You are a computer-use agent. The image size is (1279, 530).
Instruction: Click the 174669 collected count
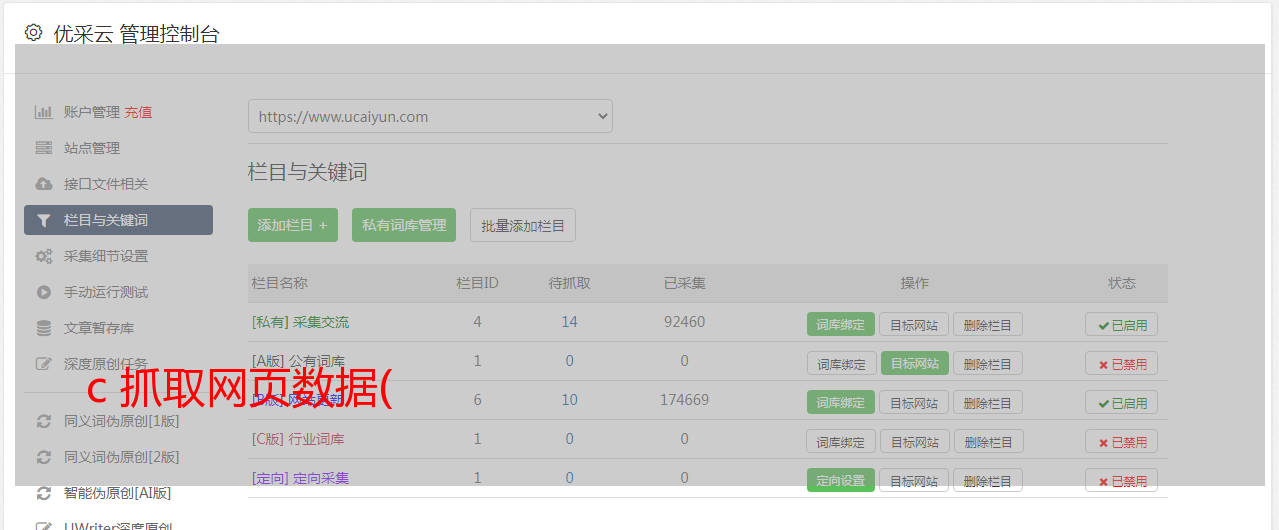684,400
